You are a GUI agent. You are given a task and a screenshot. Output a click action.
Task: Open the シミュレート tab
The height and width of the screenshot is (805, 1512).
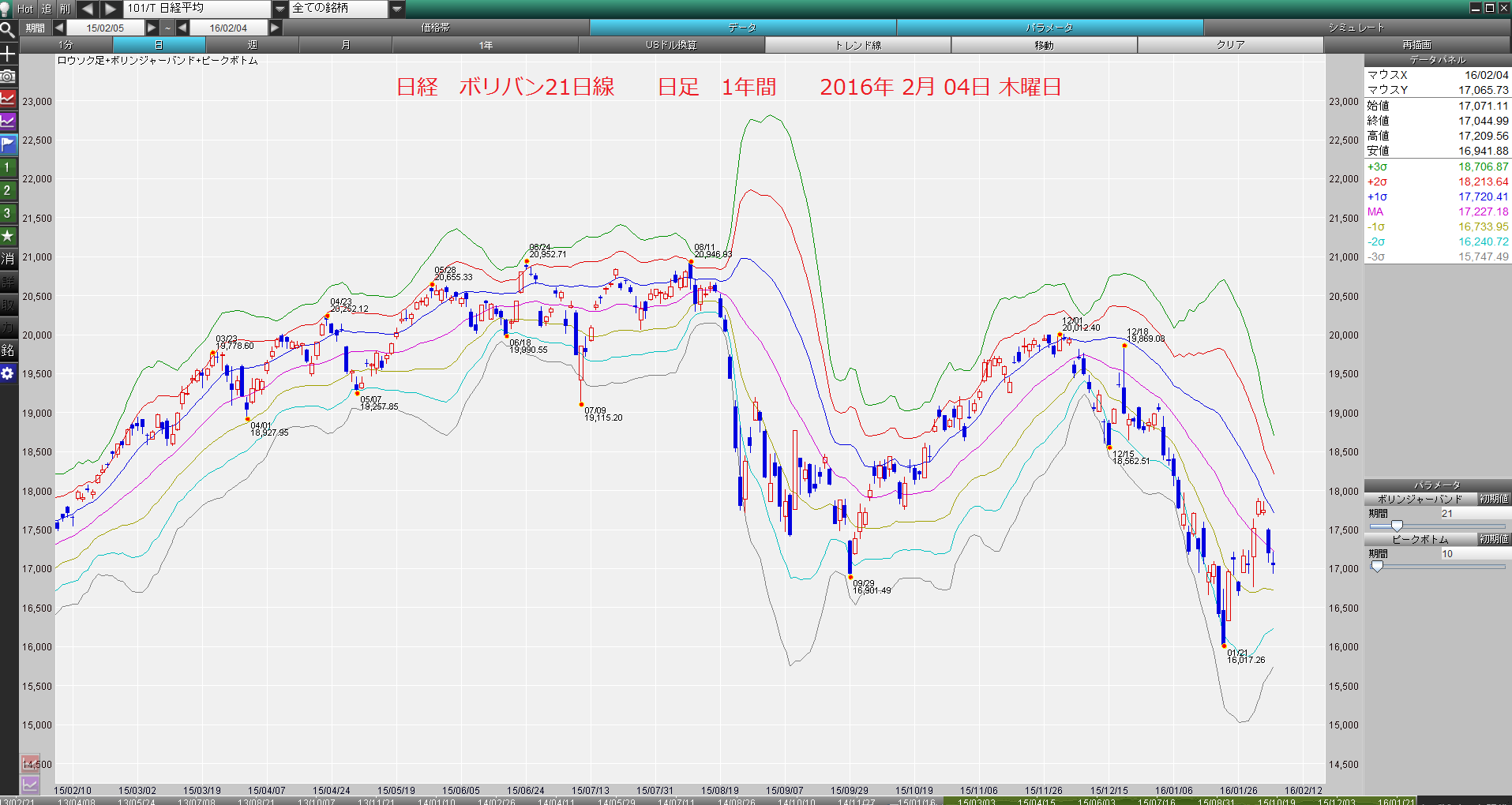1357,28
